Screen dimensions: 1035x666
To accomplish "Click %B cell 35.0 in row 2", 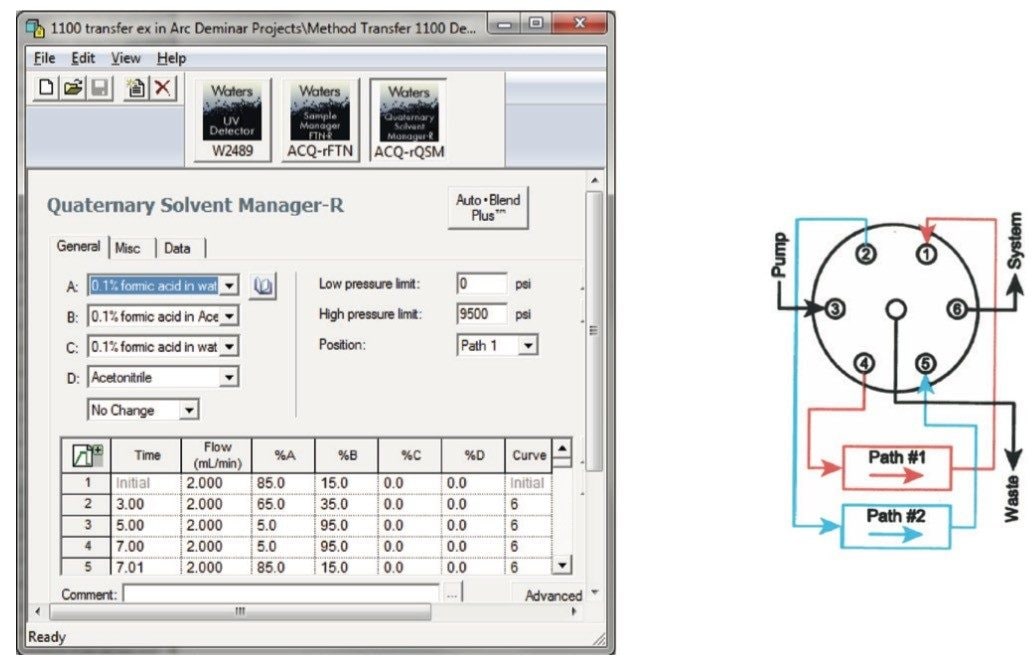I will [x=347, y=504].
